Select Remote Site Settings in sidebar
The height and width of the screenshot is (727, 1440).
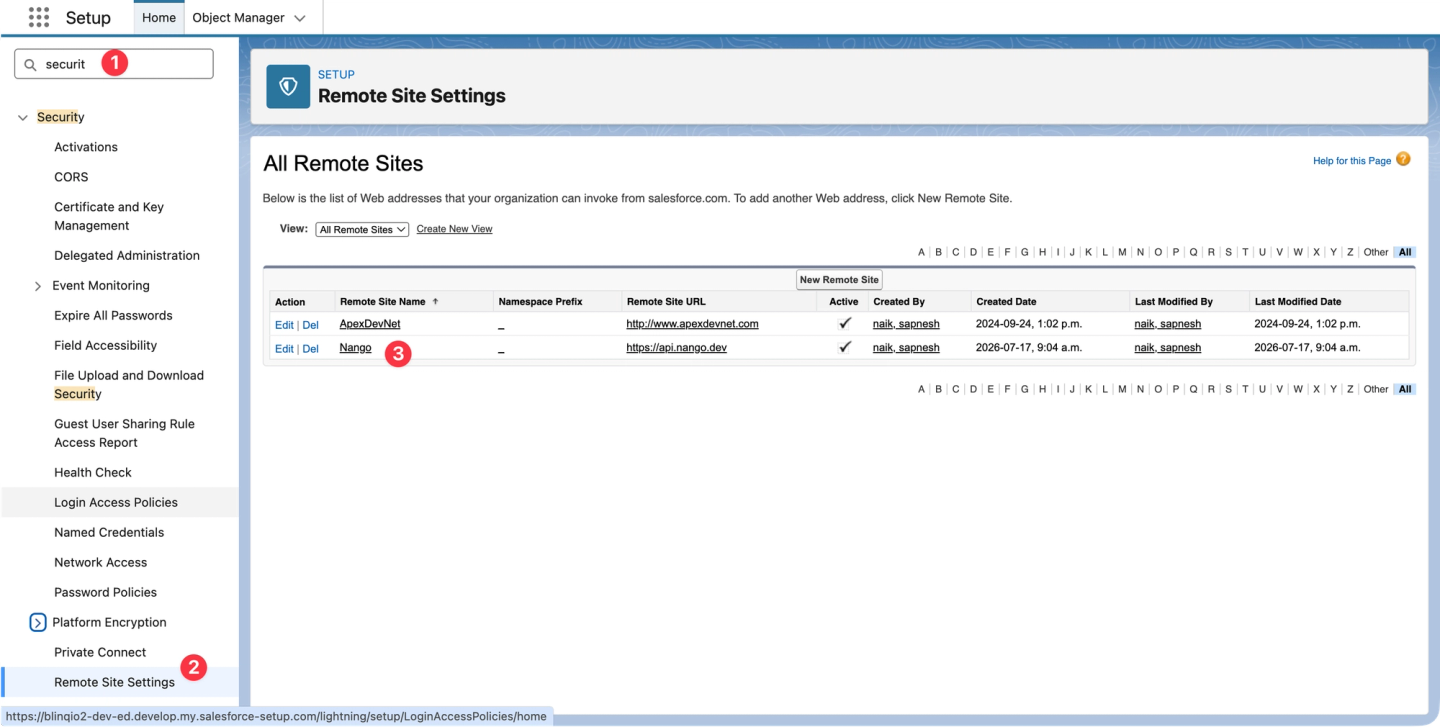114,682
